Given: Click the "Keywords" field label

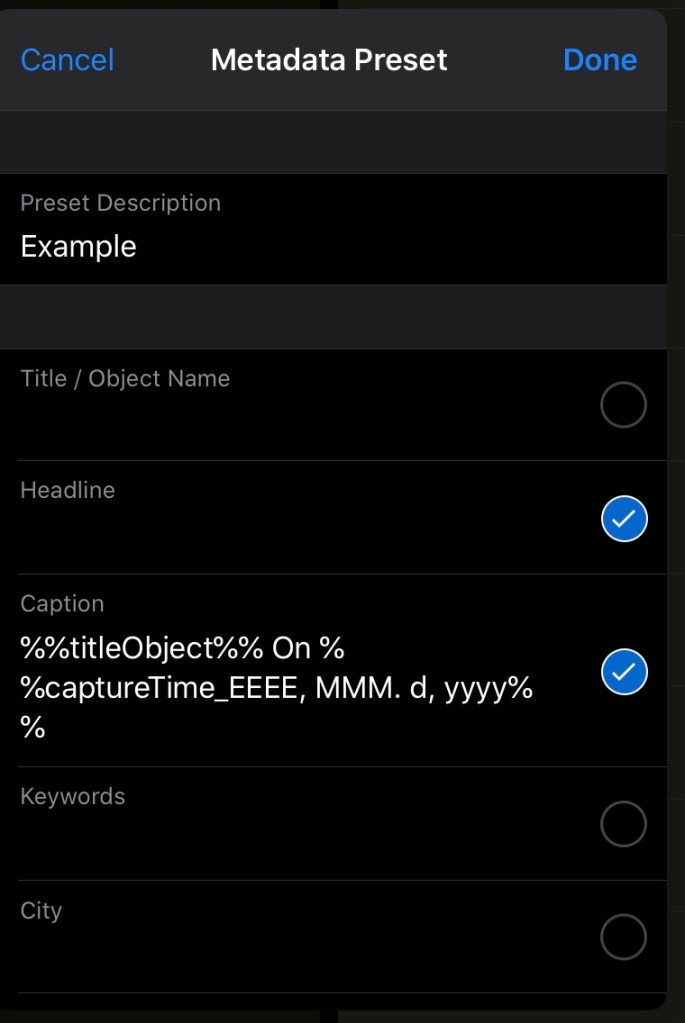Looking at the screenshot, I should pyautogui.click(x=73, y=797).
